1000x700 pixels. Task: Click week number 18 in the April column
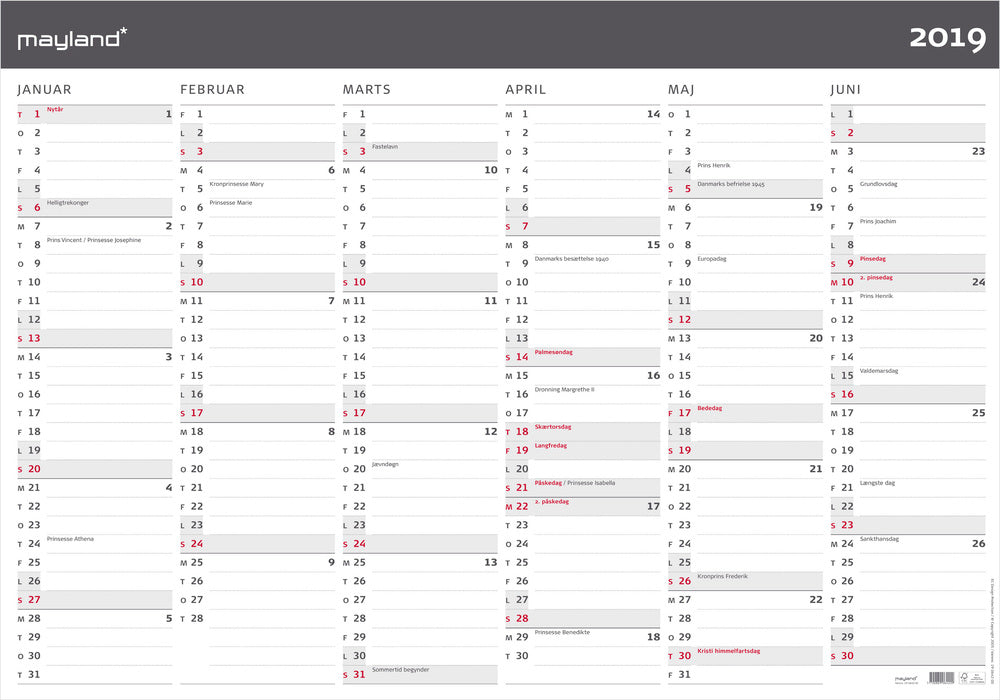tap(653, 637)
